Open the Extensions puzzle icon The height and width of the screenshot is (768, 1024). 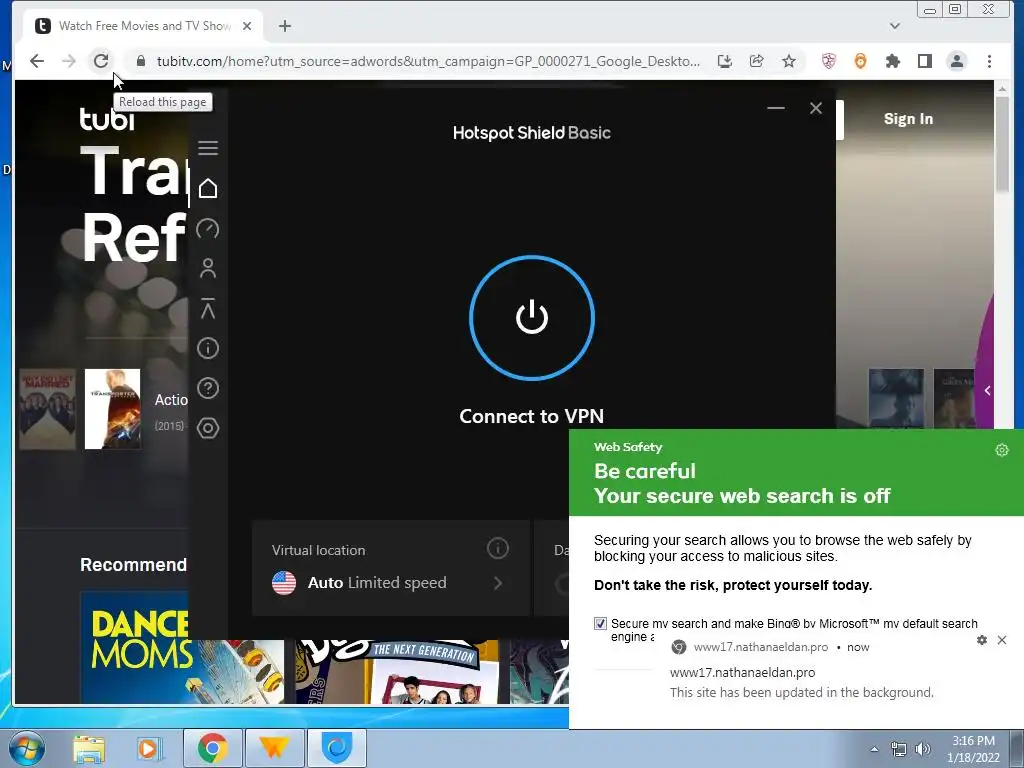pos(893,61)
